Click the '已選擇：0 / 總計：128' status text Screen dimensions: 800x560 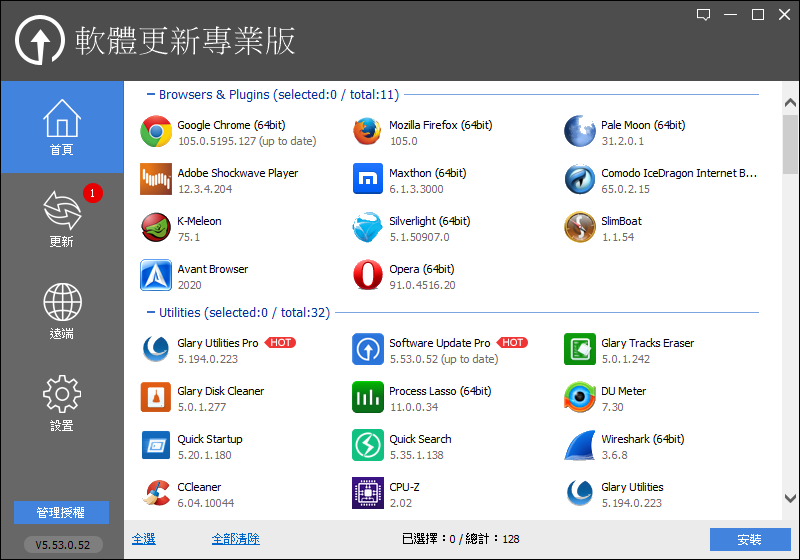[x=461, y=539]
